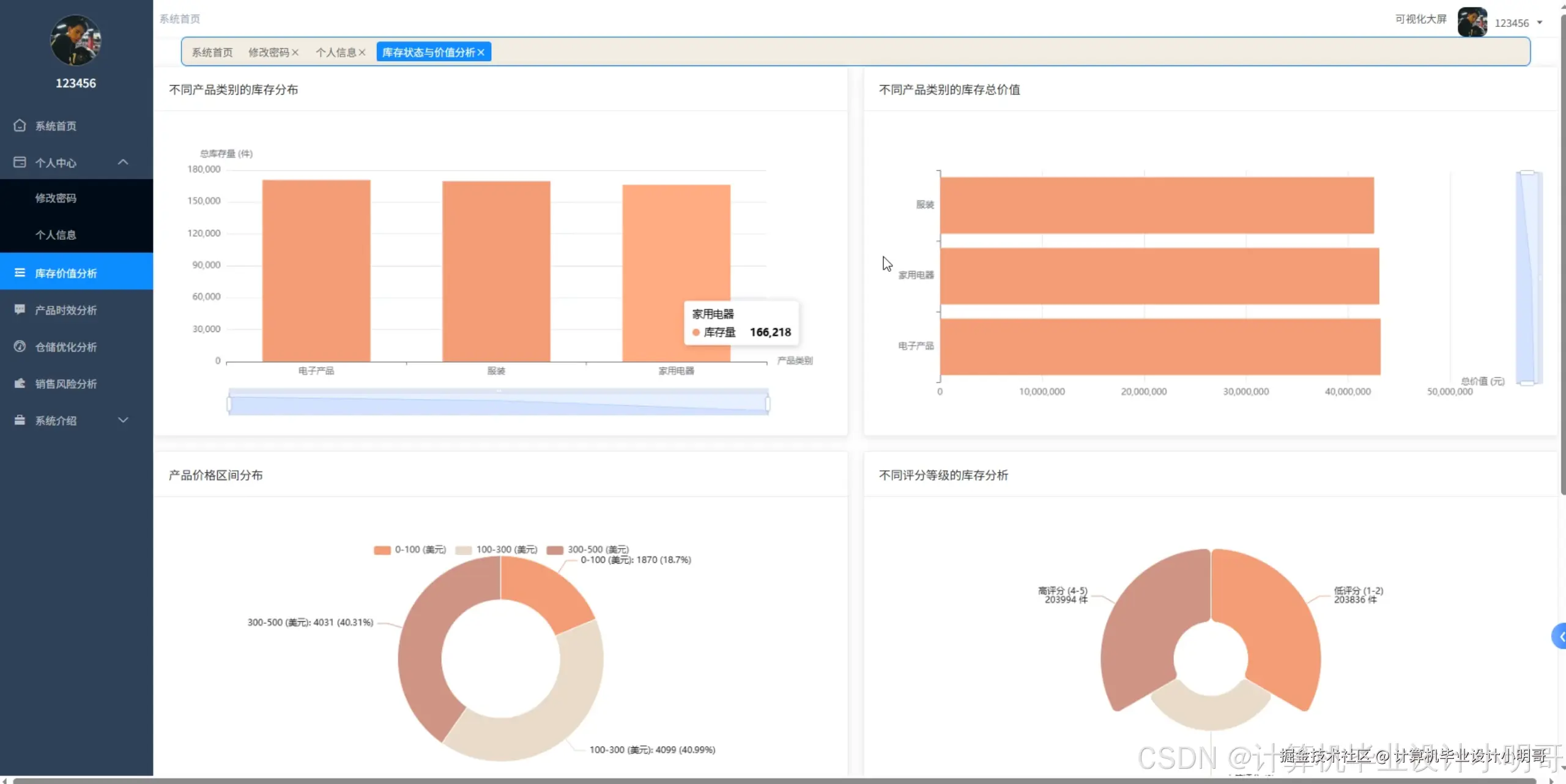This screenshot has height=784, width=1566.
Task: Click the 库存价值分析 list icon
Action: click(20, 273)
